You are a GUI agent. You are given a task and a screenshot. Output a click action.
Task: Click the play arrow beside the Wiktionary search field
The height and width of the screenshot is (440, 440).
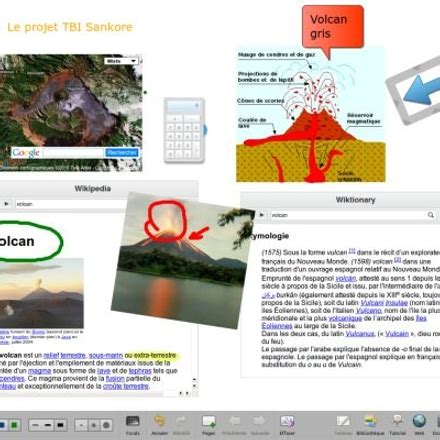point(262,215)
